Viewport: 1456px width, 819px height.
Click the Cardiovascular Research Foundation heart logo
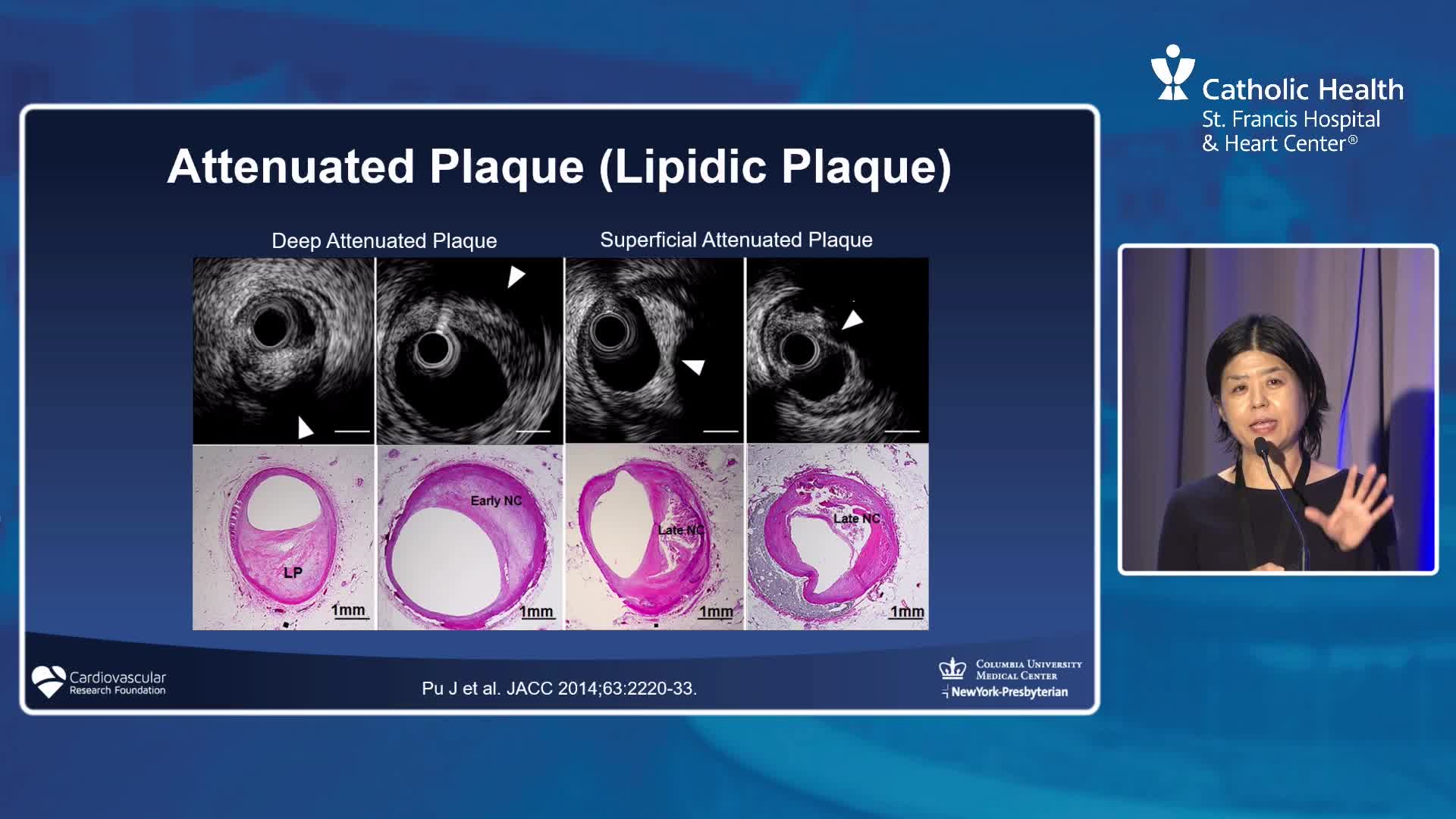click(49, 681)
